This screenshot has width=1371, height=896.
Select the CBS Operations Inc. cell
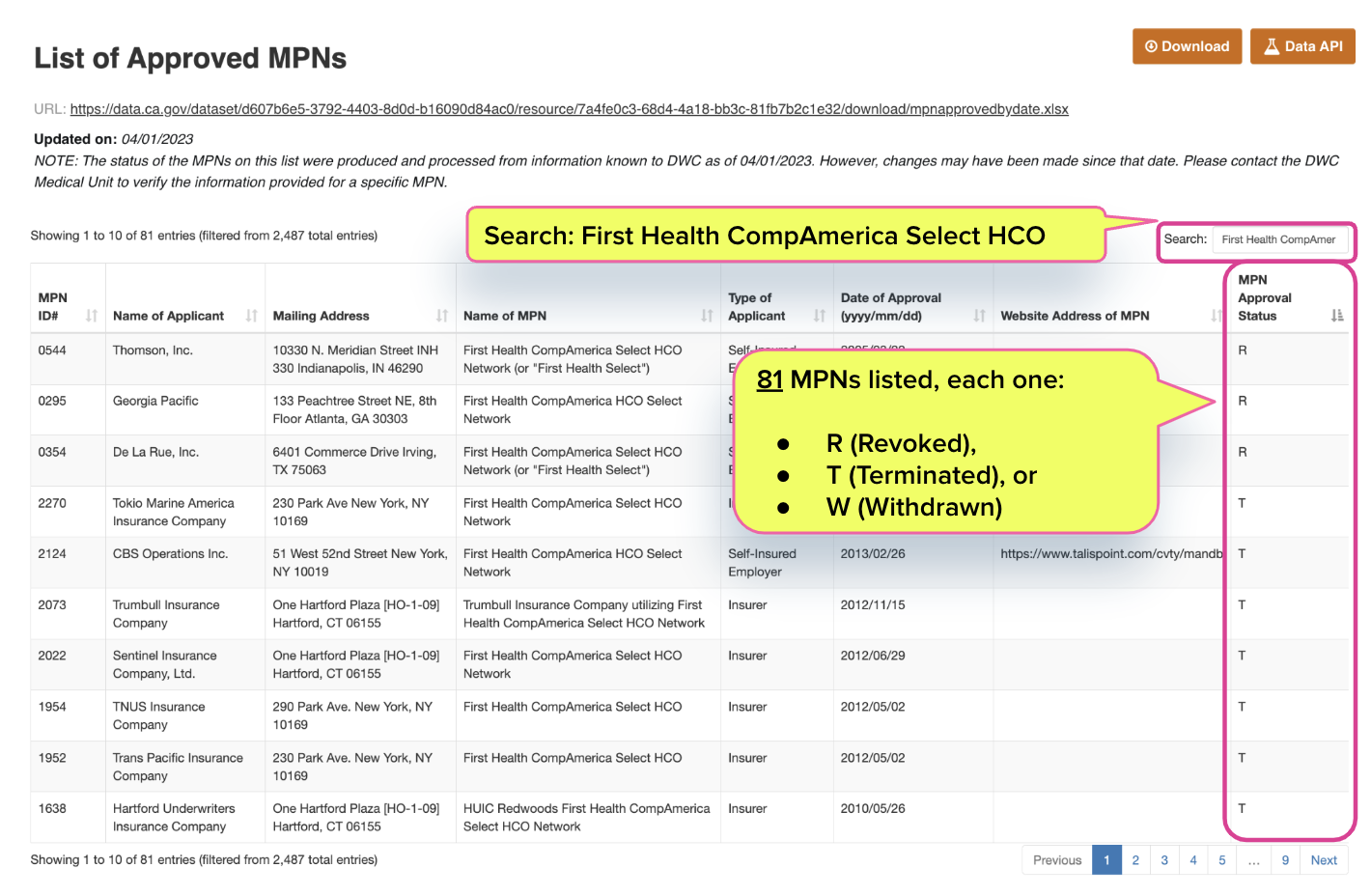[x=184, y=563]
